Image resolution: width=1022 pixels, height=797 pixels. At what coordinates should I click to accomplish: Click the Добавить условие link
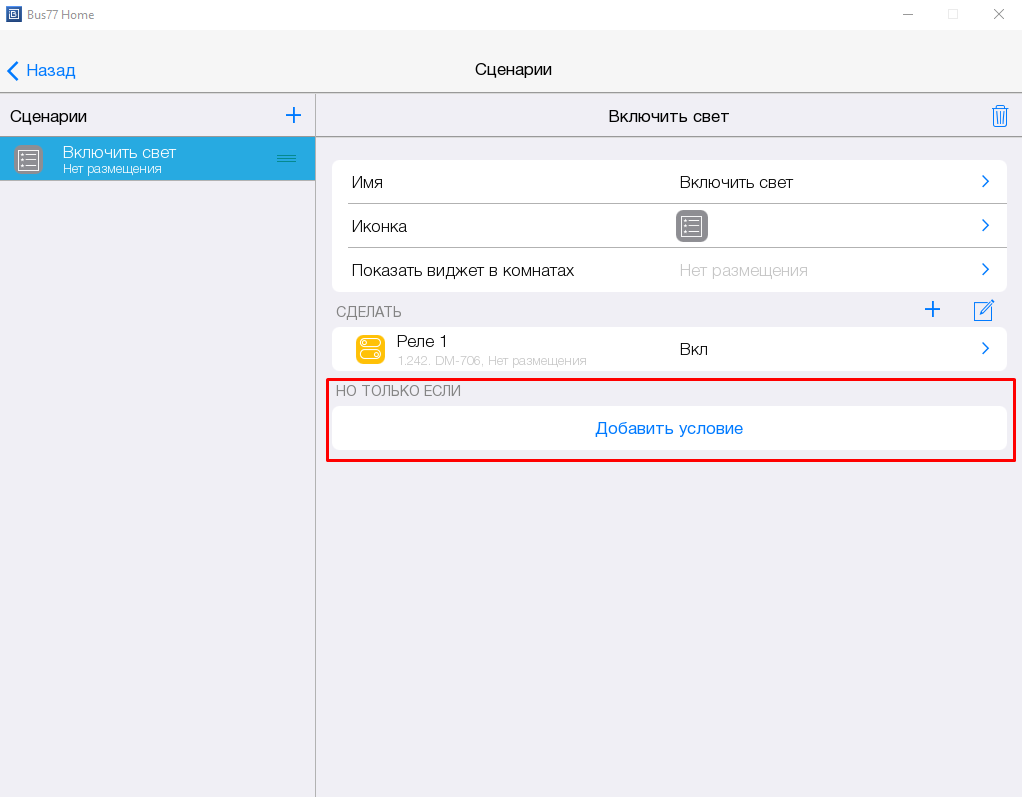coord(668,428)
